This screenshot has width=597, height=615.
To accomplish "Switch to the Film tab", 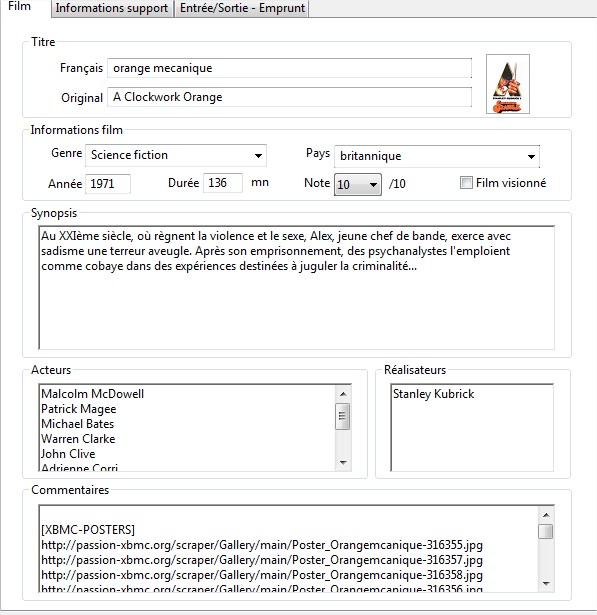I will point(20,7).
